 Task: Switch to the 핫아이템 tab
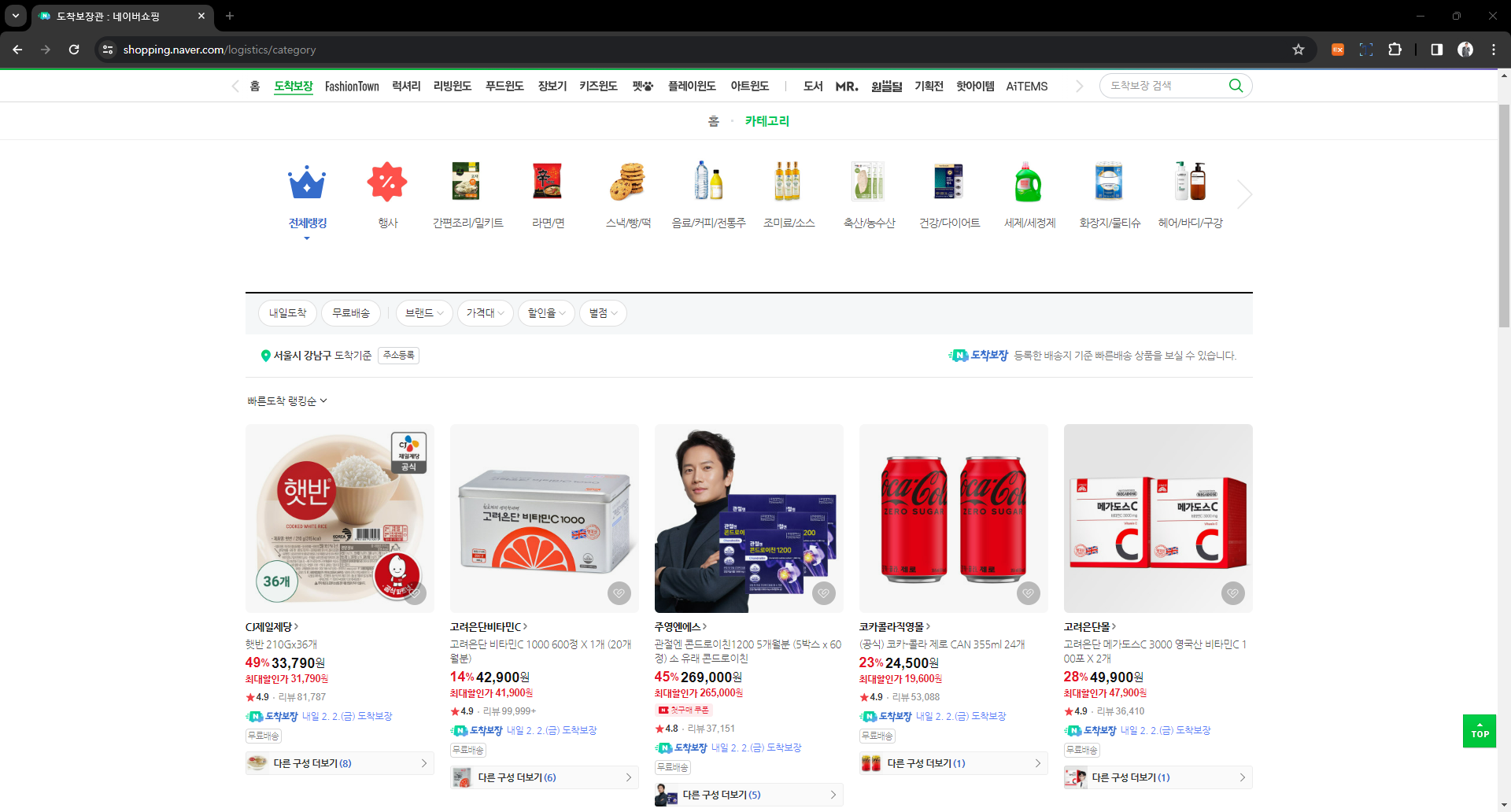[x=975, y=87]
